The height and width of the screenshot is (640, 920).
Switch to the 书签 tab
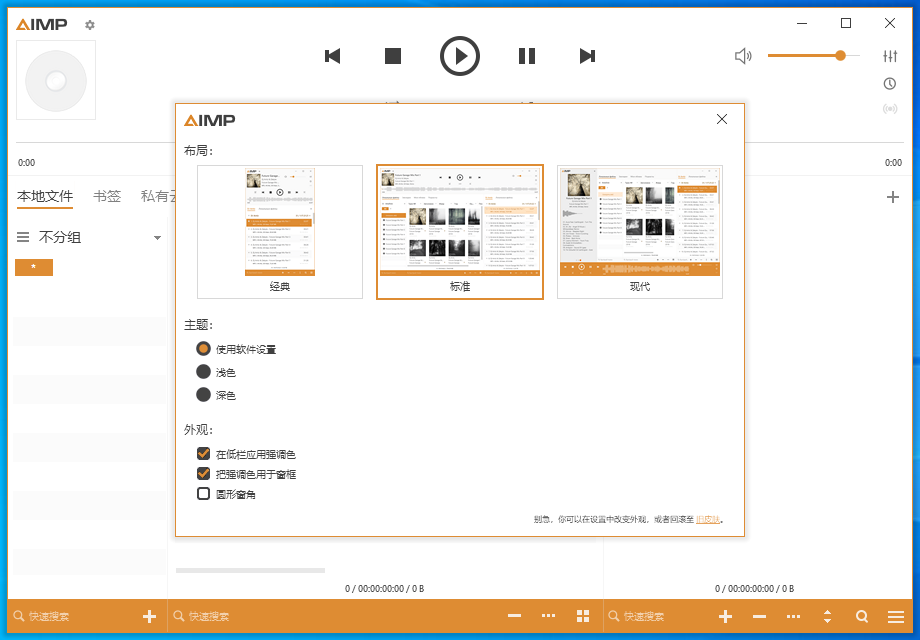pos(107,197)
